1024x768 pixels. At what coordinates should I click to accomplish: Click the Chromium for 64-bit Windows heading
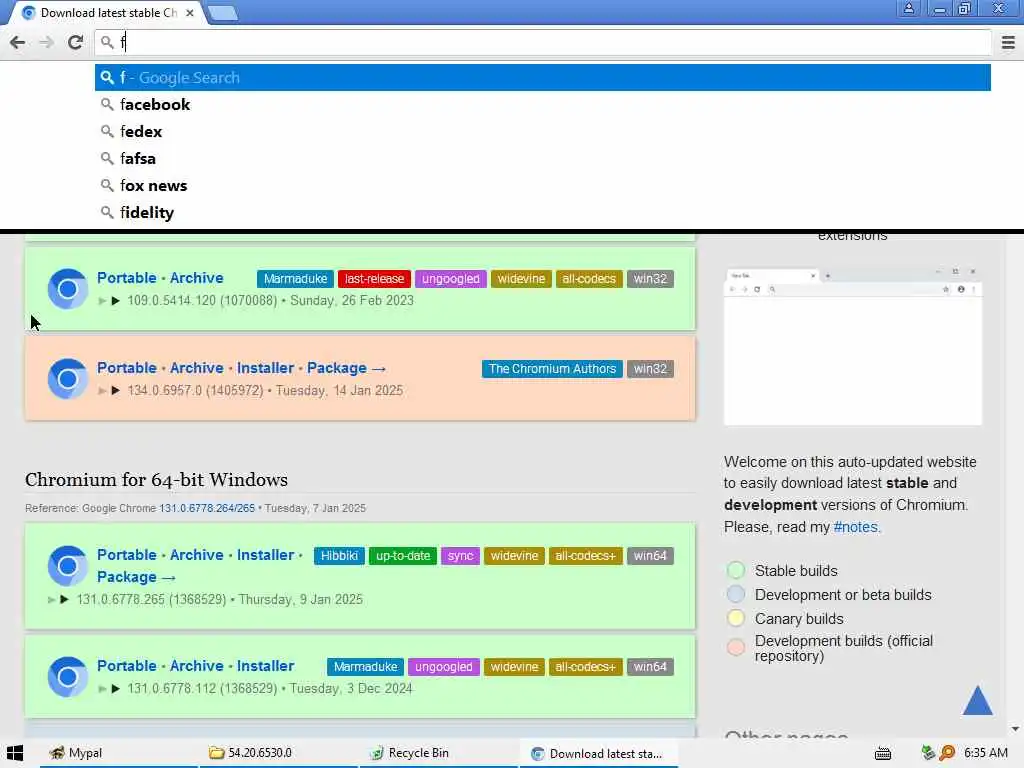(156, 480)
